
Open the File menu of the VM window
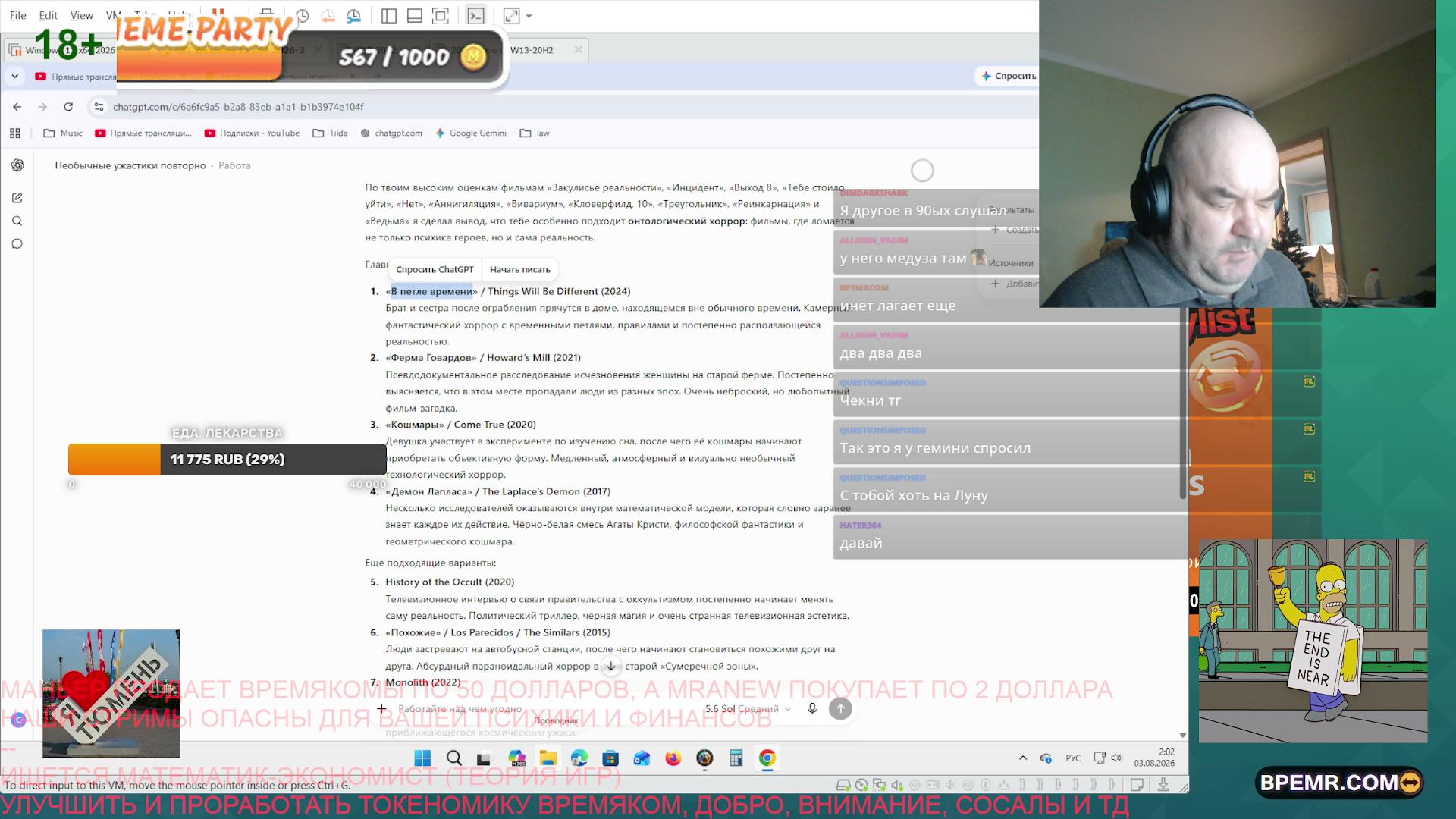[17, 15]
